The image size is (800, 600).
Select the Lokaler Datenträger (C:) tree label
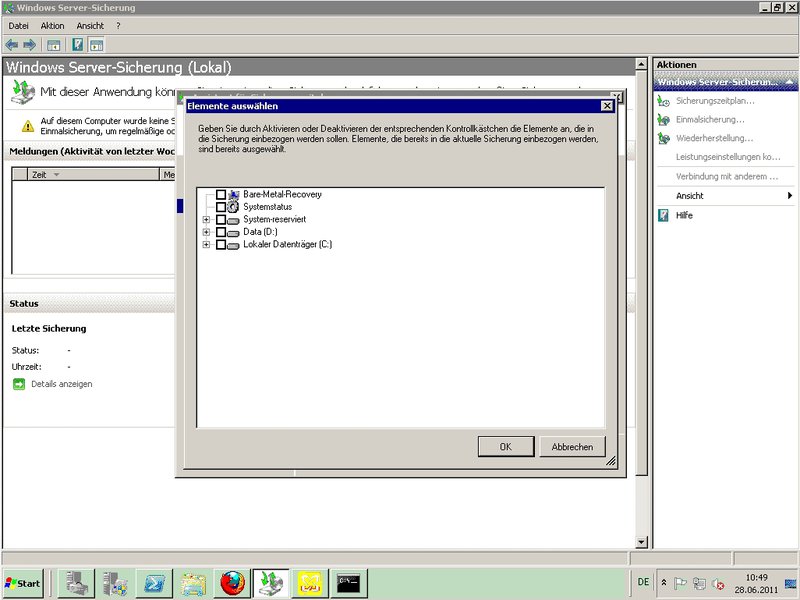pos(288,244)
